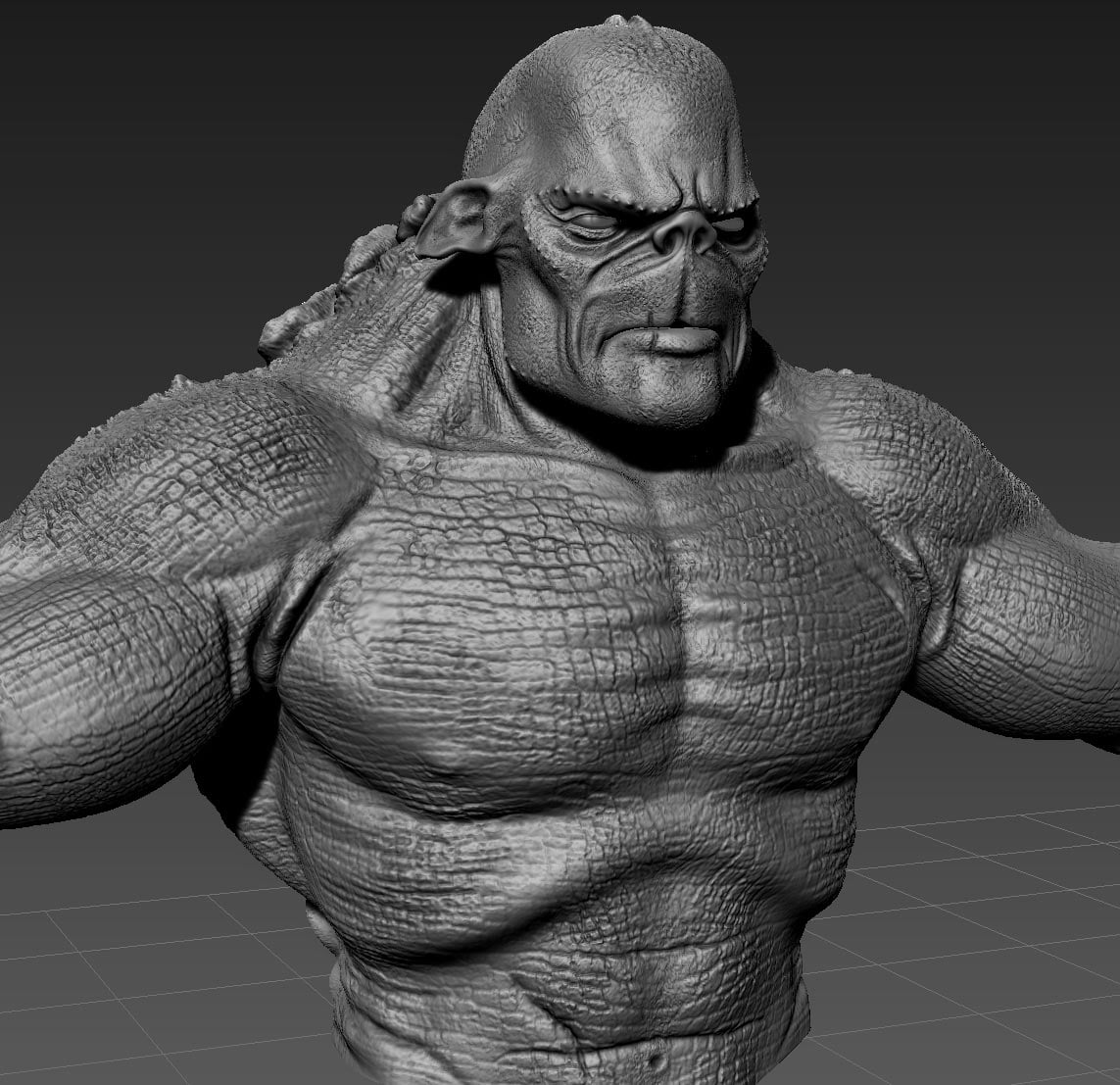
Task: Select the pectoral muscle opposite the ear
Action: tap(803, 627)
